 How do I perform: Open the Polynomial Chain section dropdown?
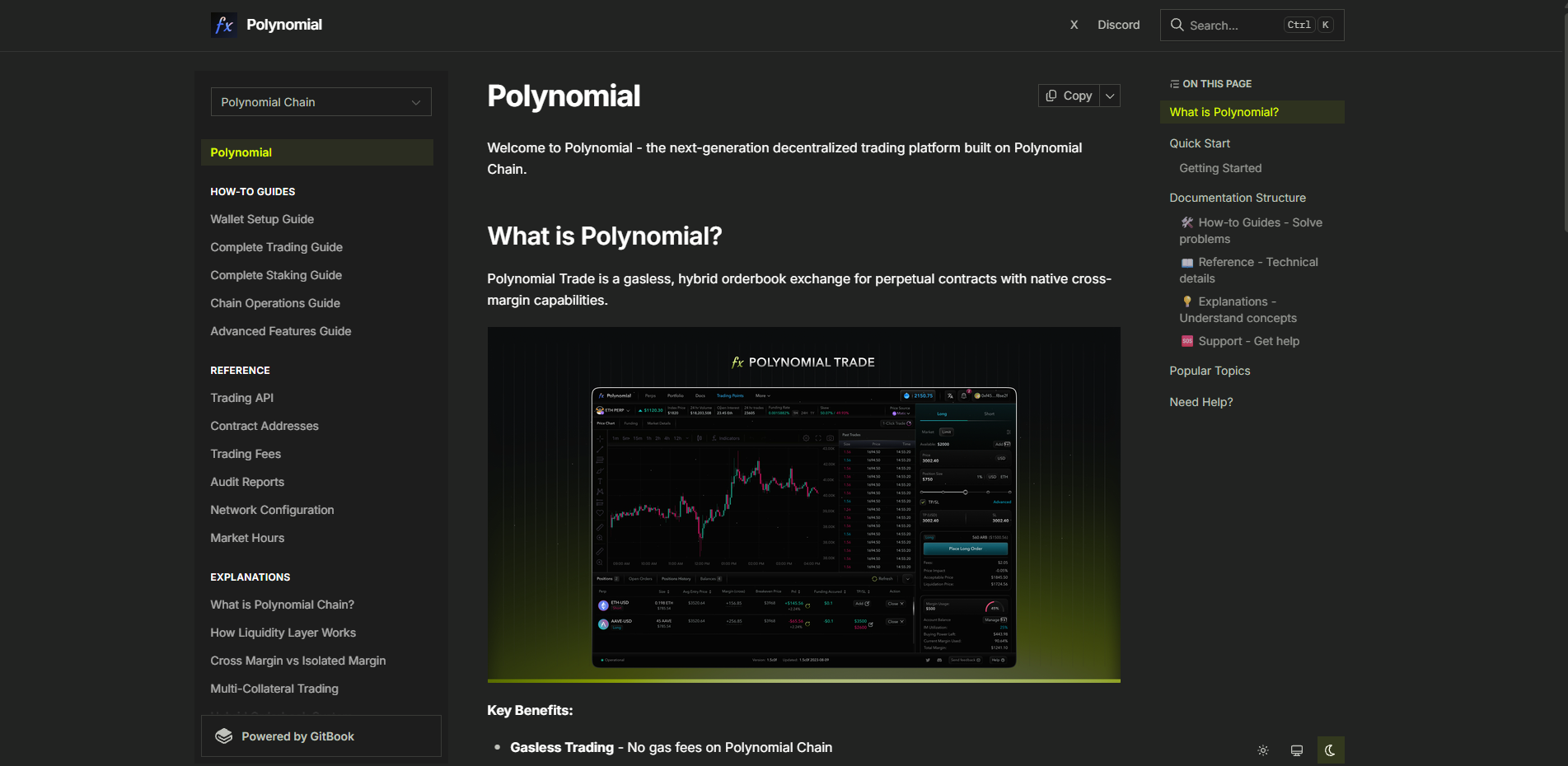pyautogui.click(x=321, y=102)
